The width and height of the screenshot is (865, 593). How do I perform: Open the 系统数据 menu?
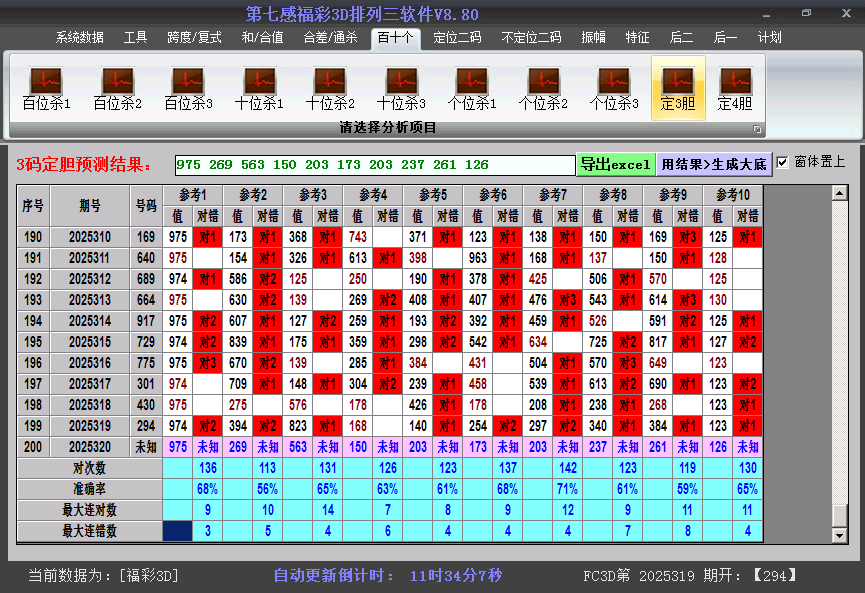(79, 38)
